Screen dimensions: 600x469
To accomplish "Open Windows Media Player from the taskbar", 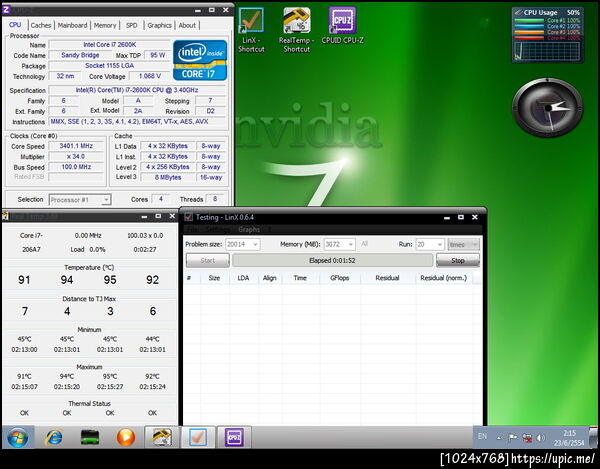I will [x=126, y=437].
